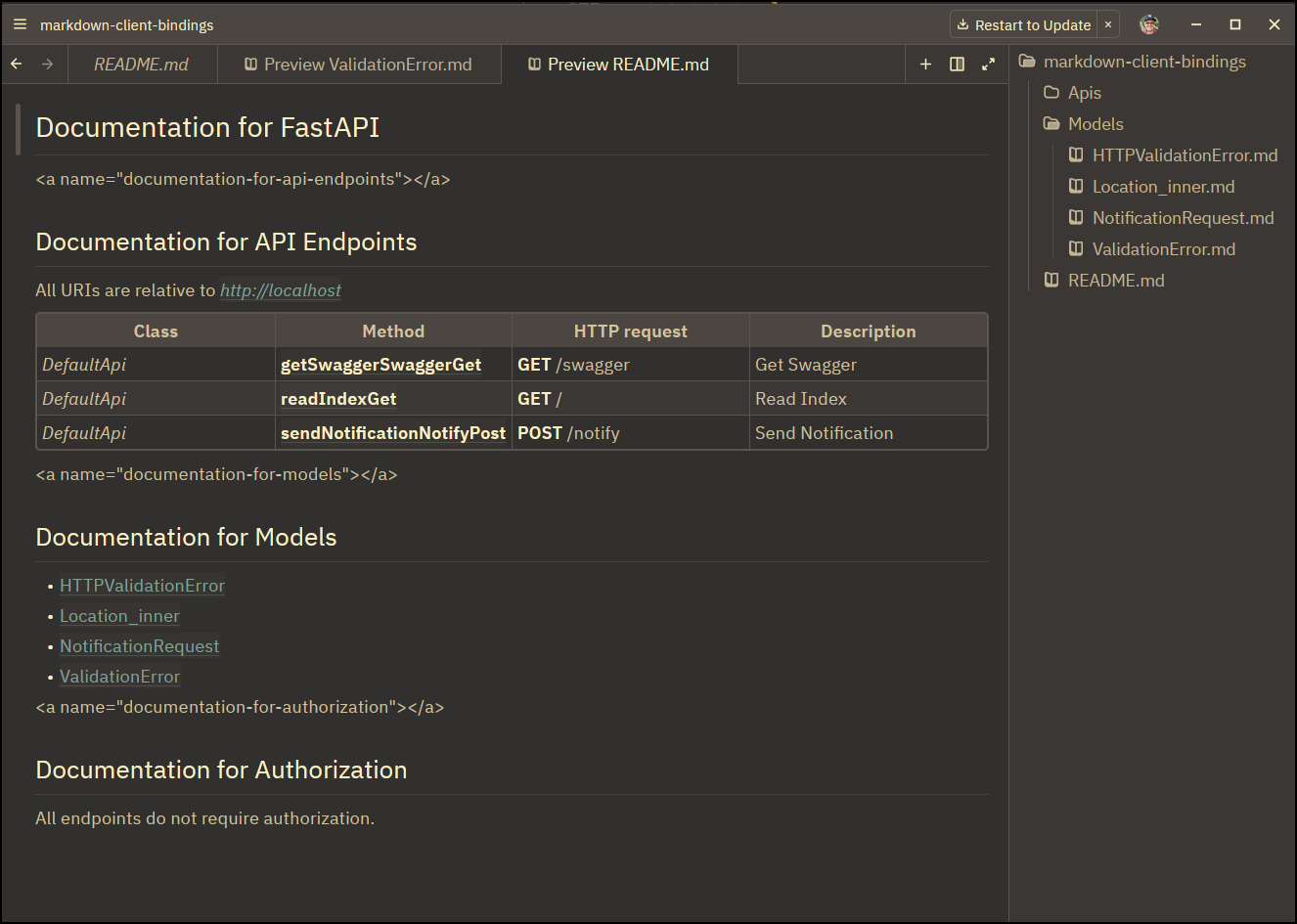
Task: Click the Get Swagger description cell
Action: (x=869, y=365)
